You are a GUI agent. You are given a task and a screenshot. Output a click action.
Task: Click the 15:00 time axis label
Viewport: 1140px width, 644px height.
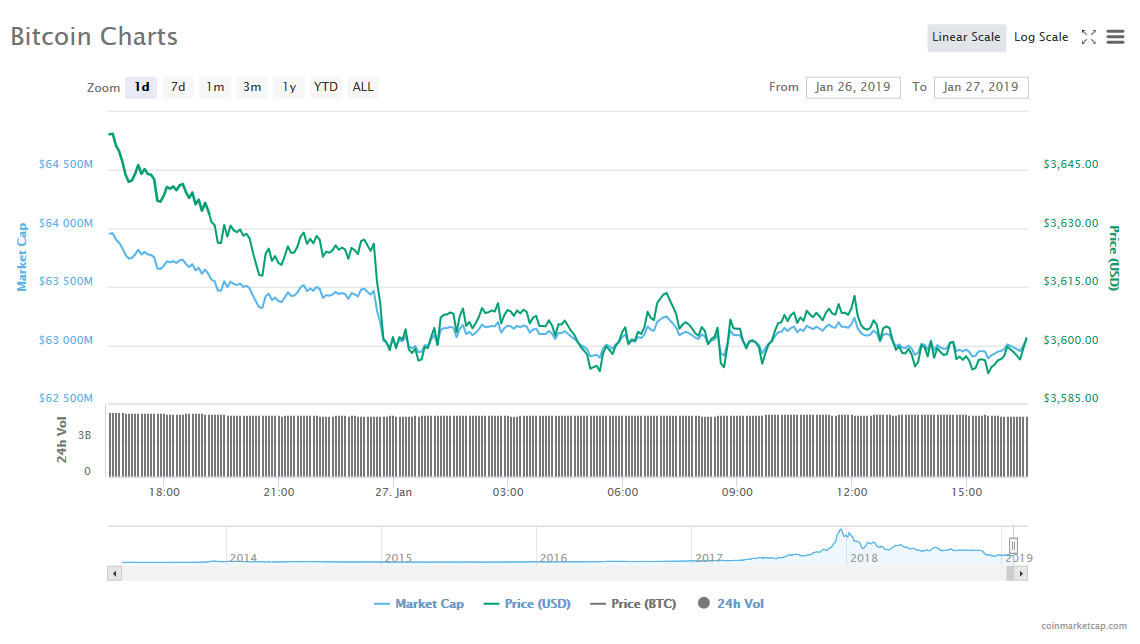pyautogui.click(x=966, y=492)
